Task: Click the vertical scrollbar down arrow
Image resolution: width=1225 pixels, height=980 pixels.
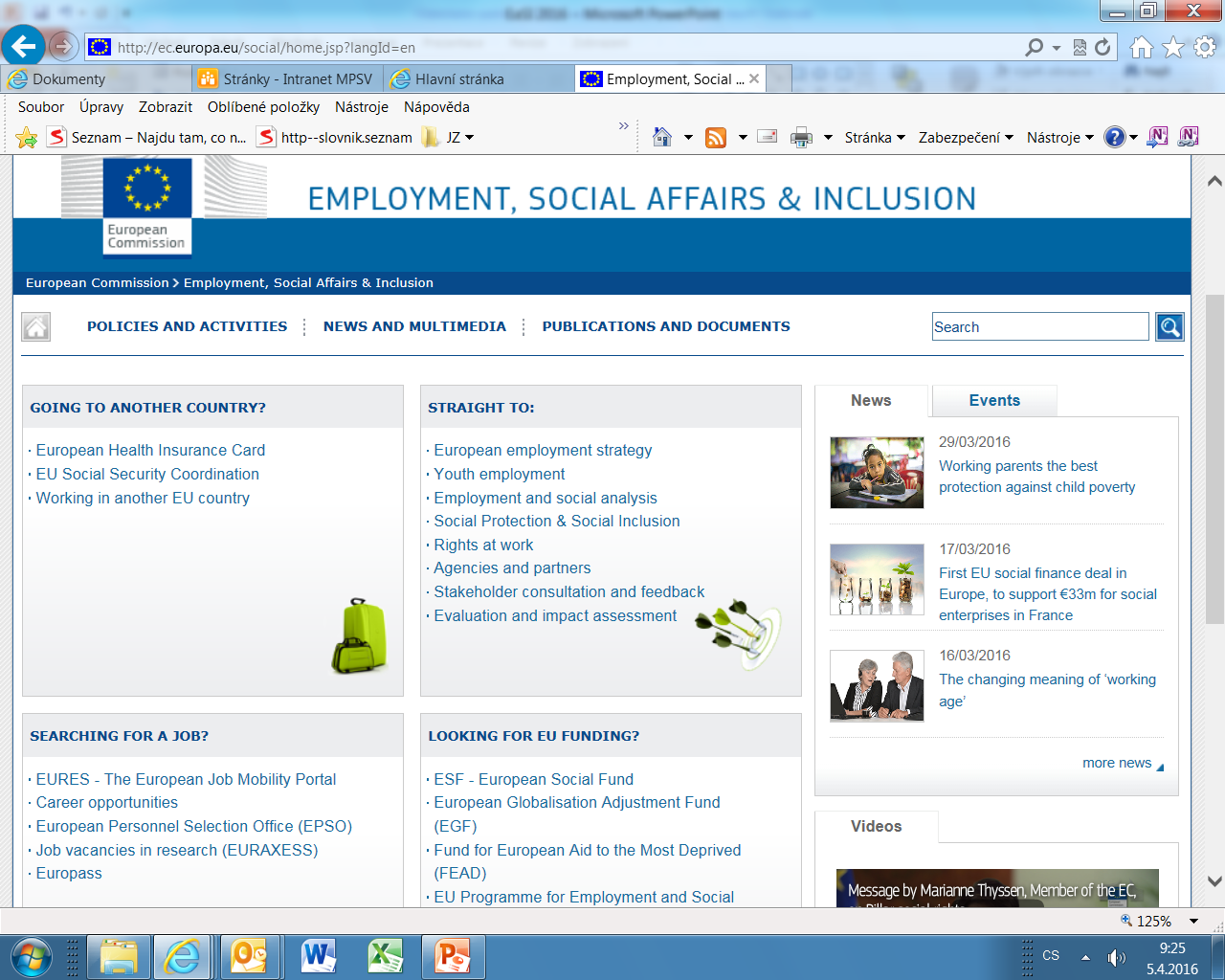Action: [1214, 881]
